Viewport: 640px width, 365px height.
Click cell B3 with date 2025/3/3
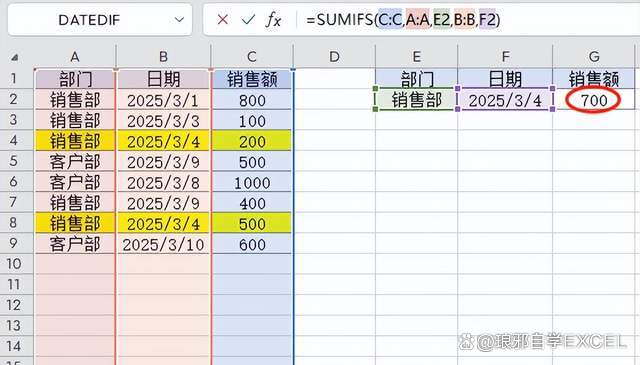164,120
